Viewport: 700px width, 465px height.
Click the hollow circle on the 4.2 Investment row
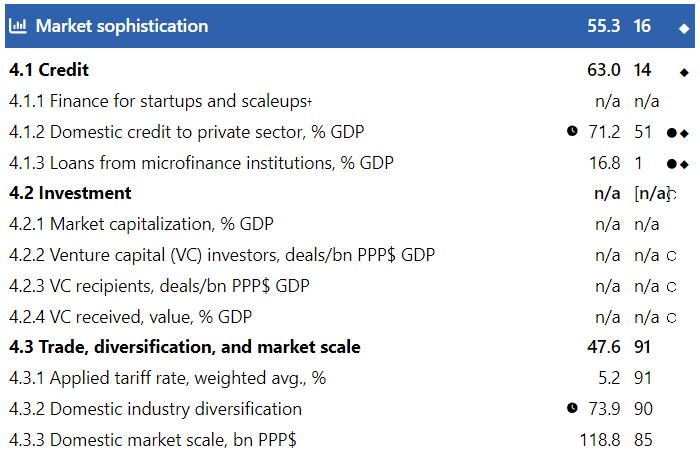click(673, 195)
